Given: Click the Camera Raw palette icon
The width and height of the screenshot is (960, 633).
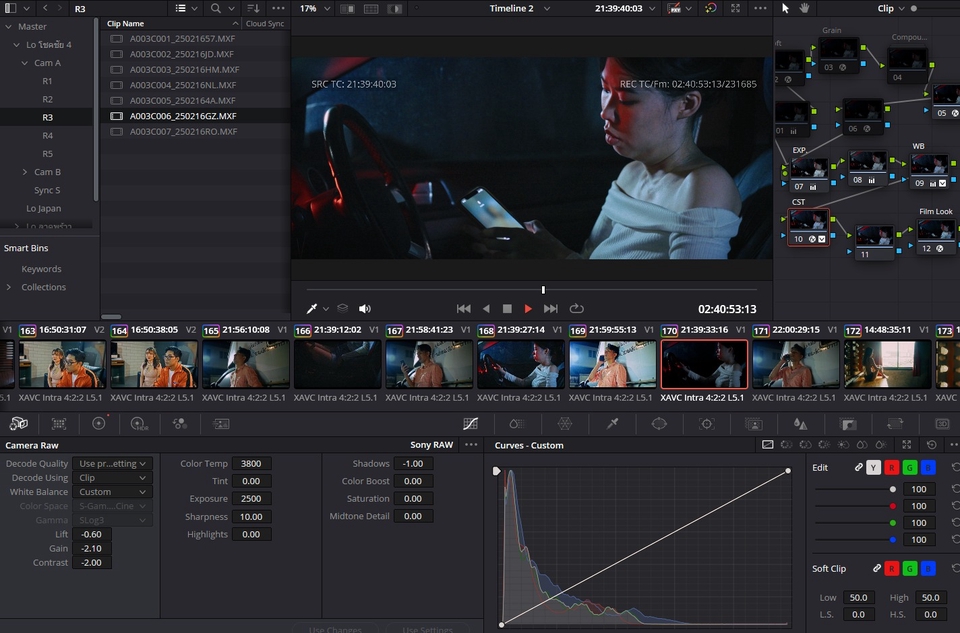Looking at the screenshot, I should 19,423.
